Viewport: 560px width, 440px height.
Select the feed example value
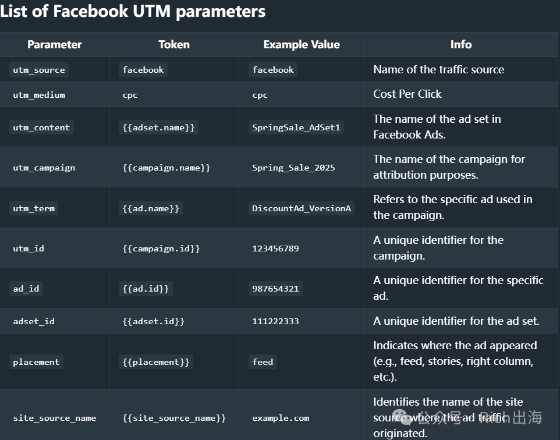(x=262, y=362)
